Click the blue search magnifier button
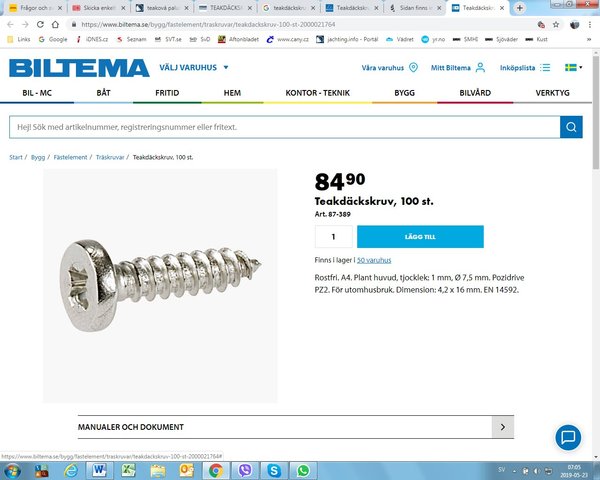600x480 pixels. tap(571, 127)
